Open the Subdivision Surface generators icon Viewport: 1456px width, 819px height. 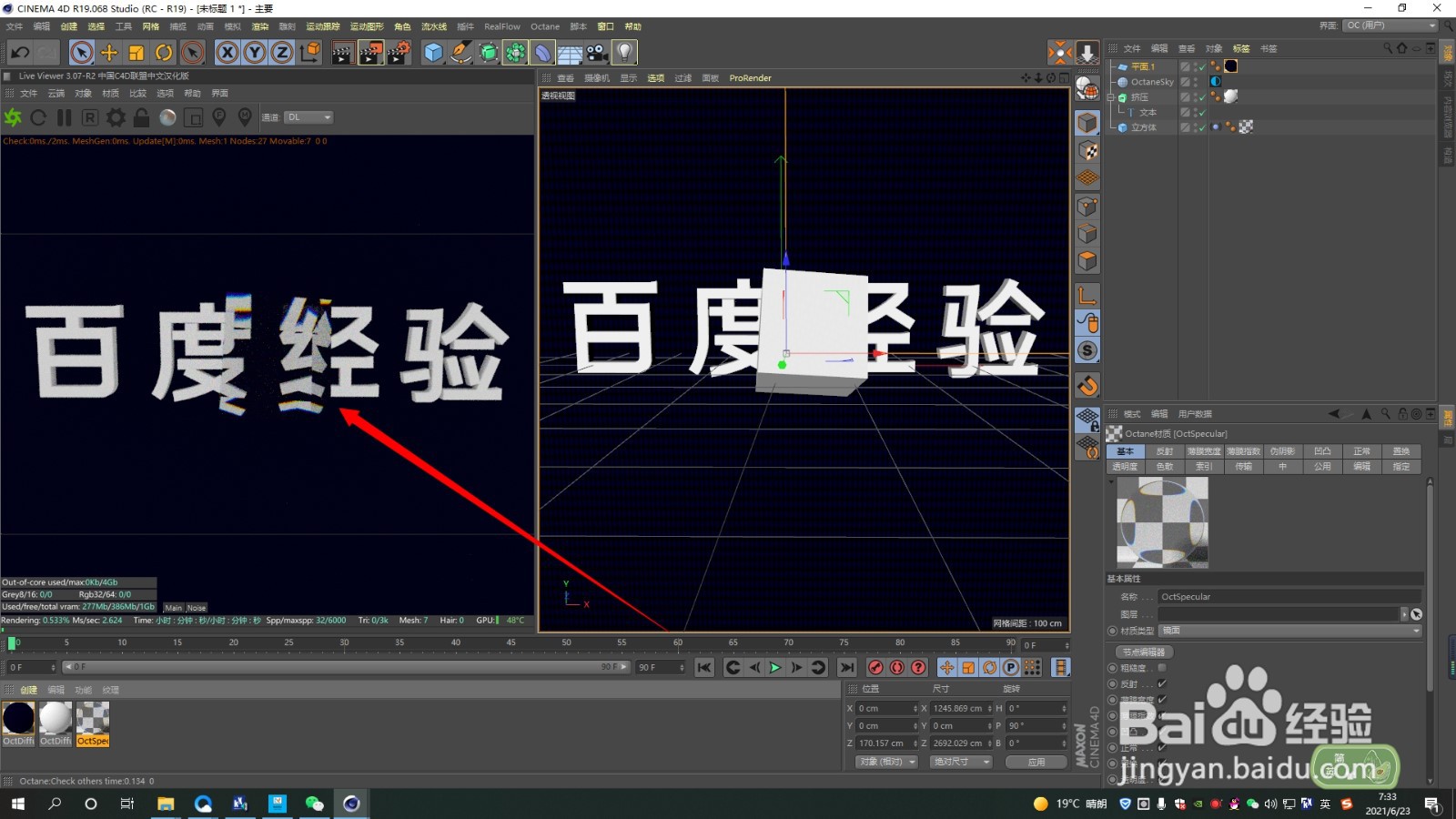click(x=488, y=52)
